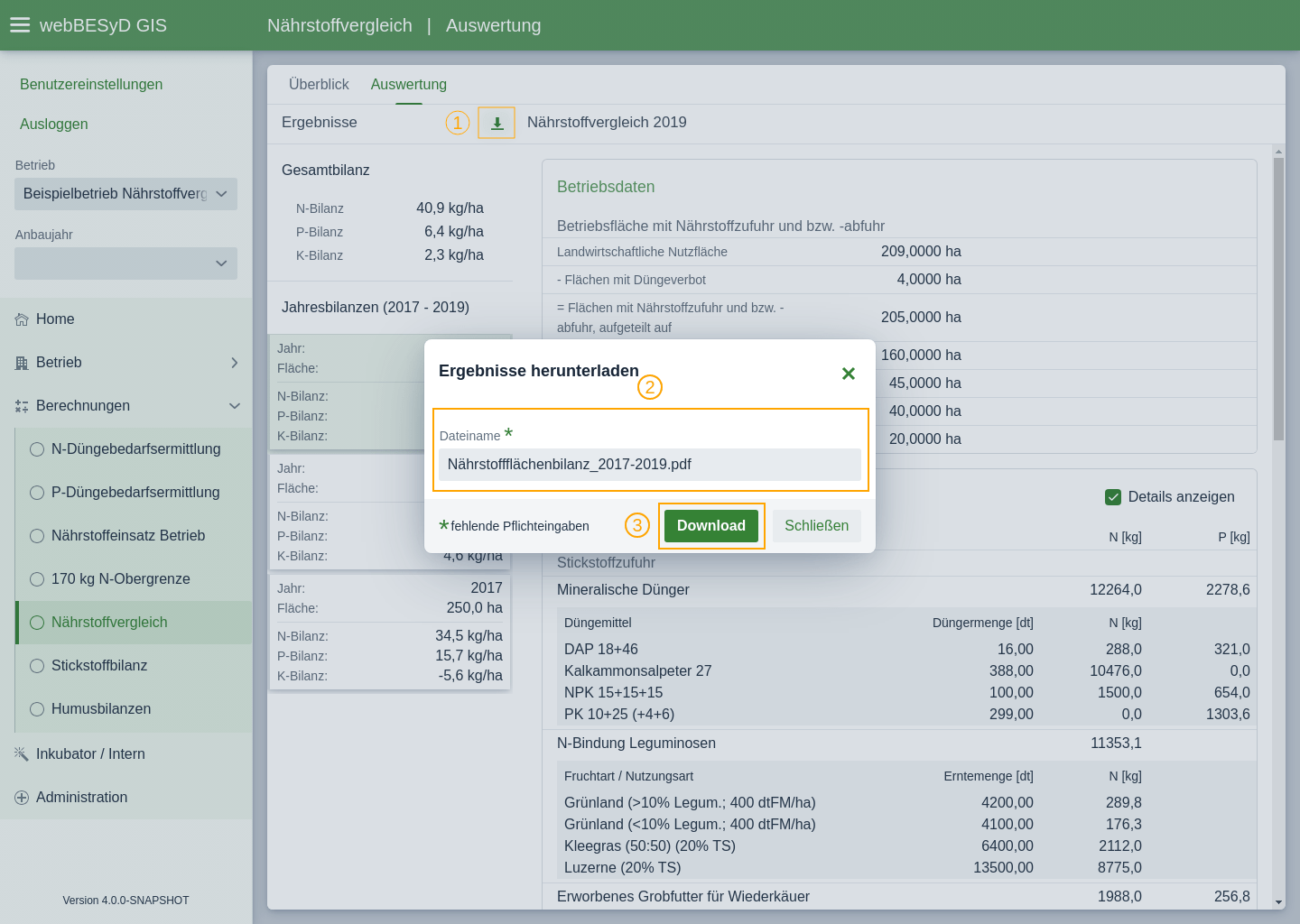Click the N-Bilanz value 40,9 kg/ha
The image size is (1300, 924).
click(x=450, y=208)
